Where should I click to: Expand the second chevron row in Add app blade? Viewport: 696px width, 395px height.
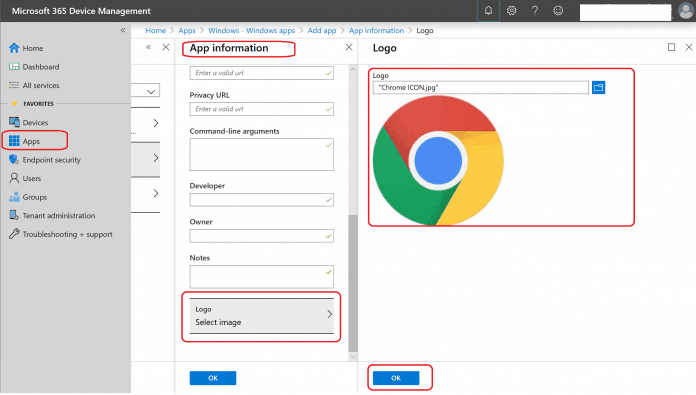point(156,158)
